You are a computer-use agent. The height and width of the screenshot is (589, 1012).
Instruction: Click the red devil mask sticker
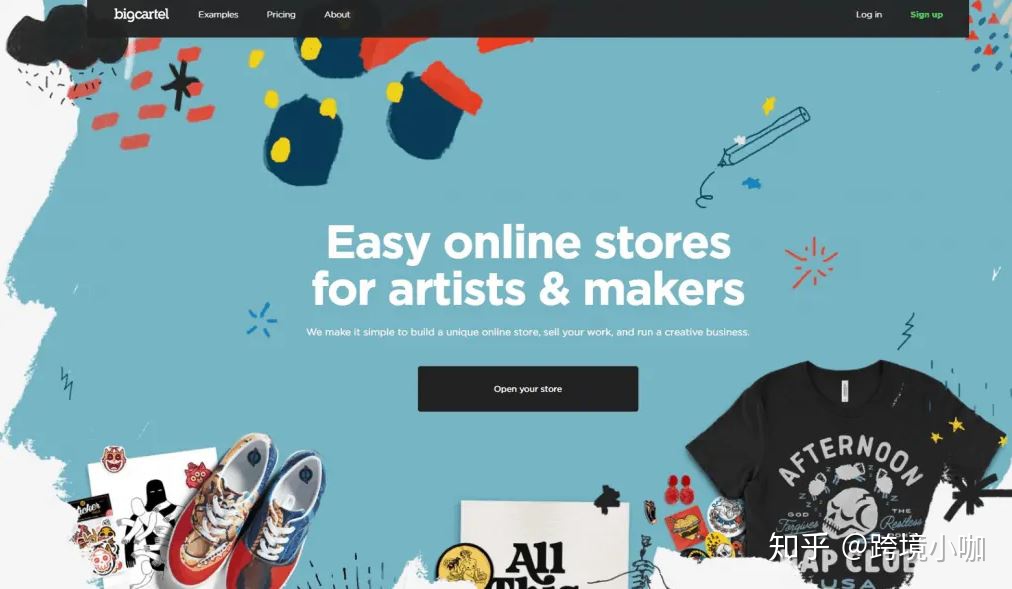click(114, 459)
